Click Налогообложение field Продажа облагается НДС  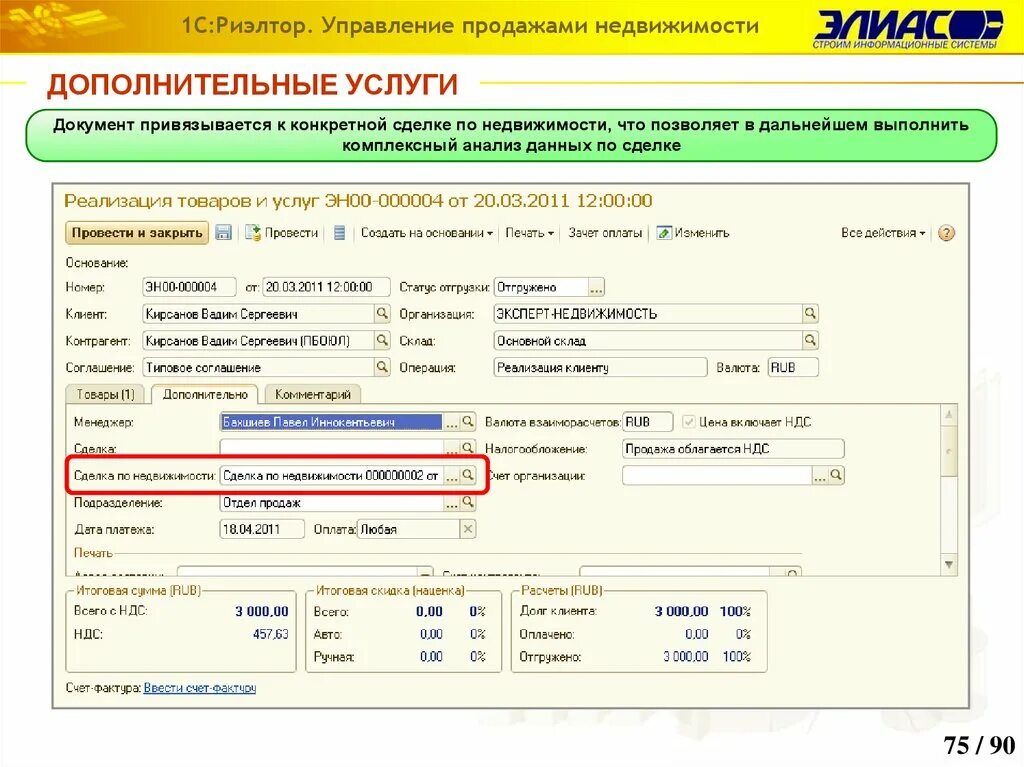(x=733, y=449)
